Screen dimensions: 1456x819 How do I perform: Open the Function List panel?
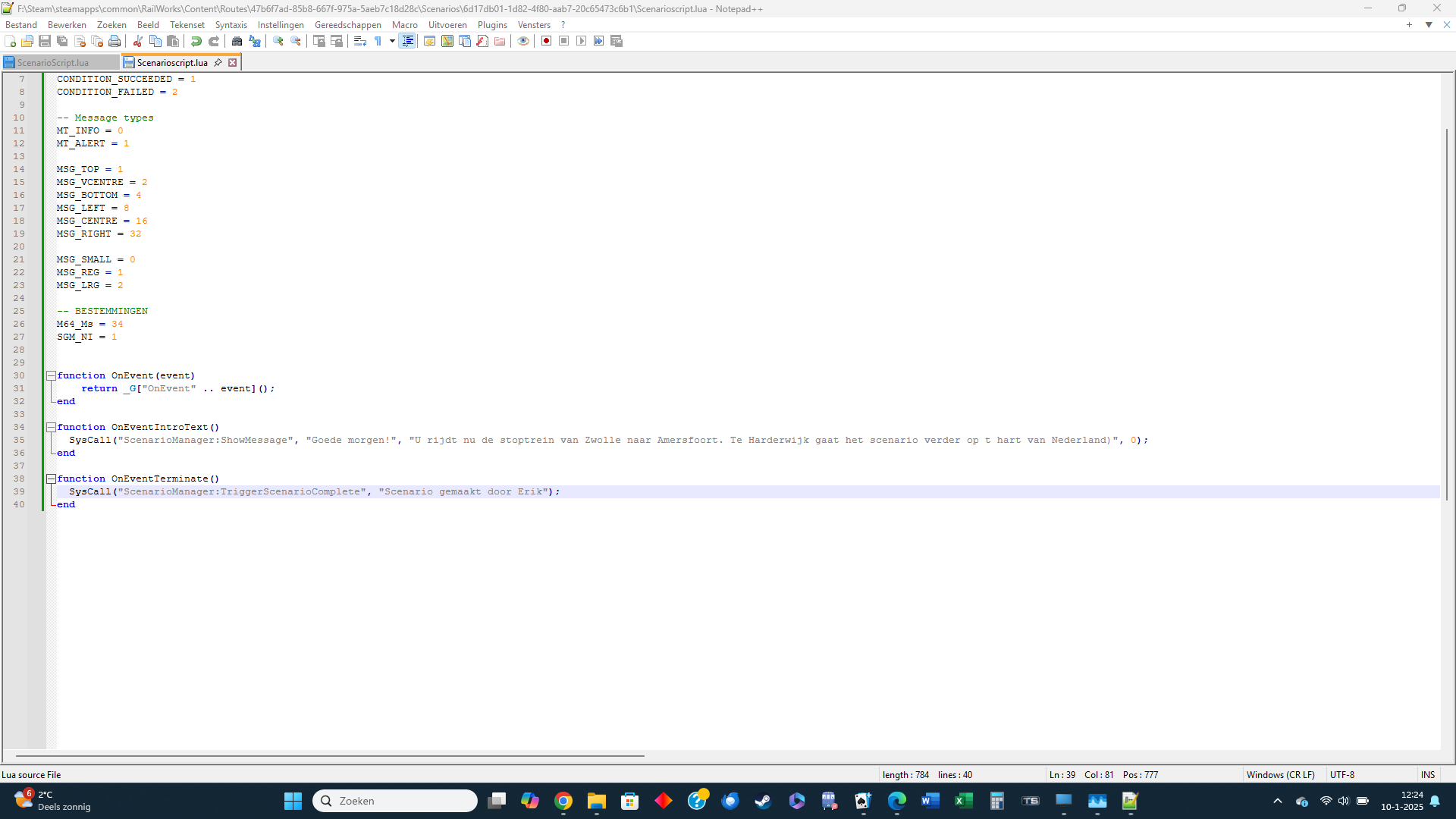[482, 41]
